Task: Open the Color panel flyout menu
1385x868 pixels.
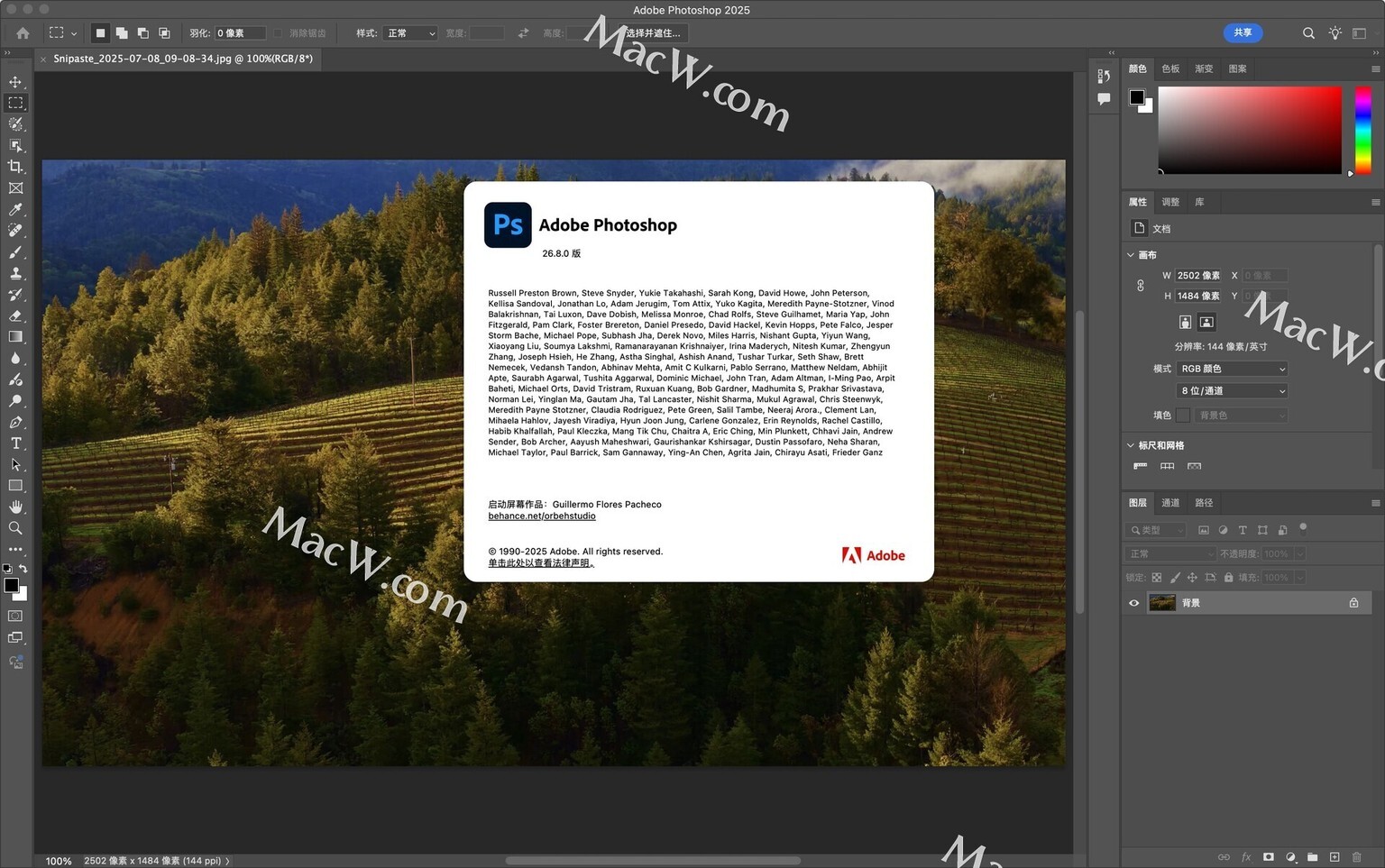Action: [1375, 69]
